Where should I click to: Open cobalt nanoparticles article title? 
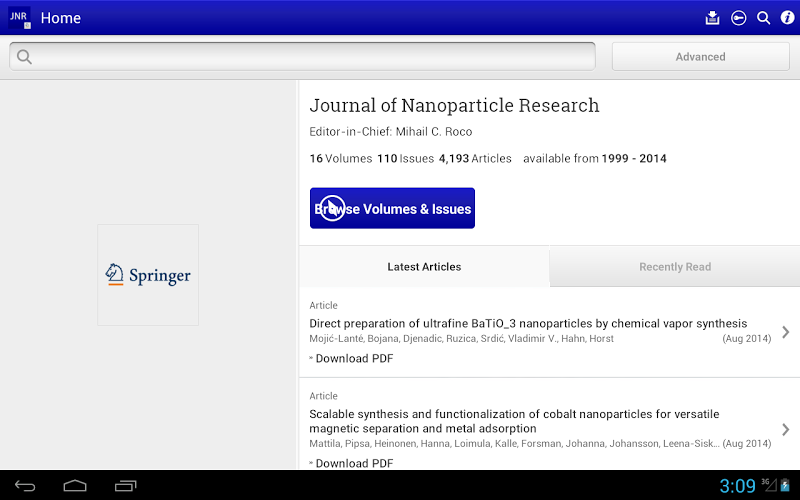click(x=514, y=421)
